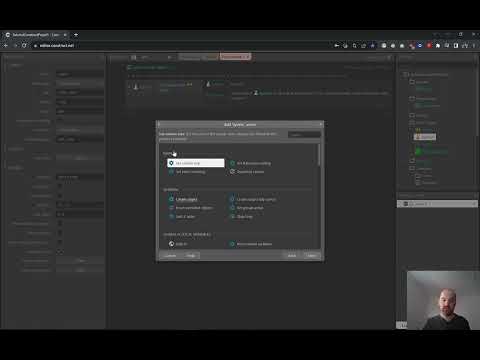This screenshot has height=360, width=480.
Task: Select the Sort Z order action
Action: [182, 216]
